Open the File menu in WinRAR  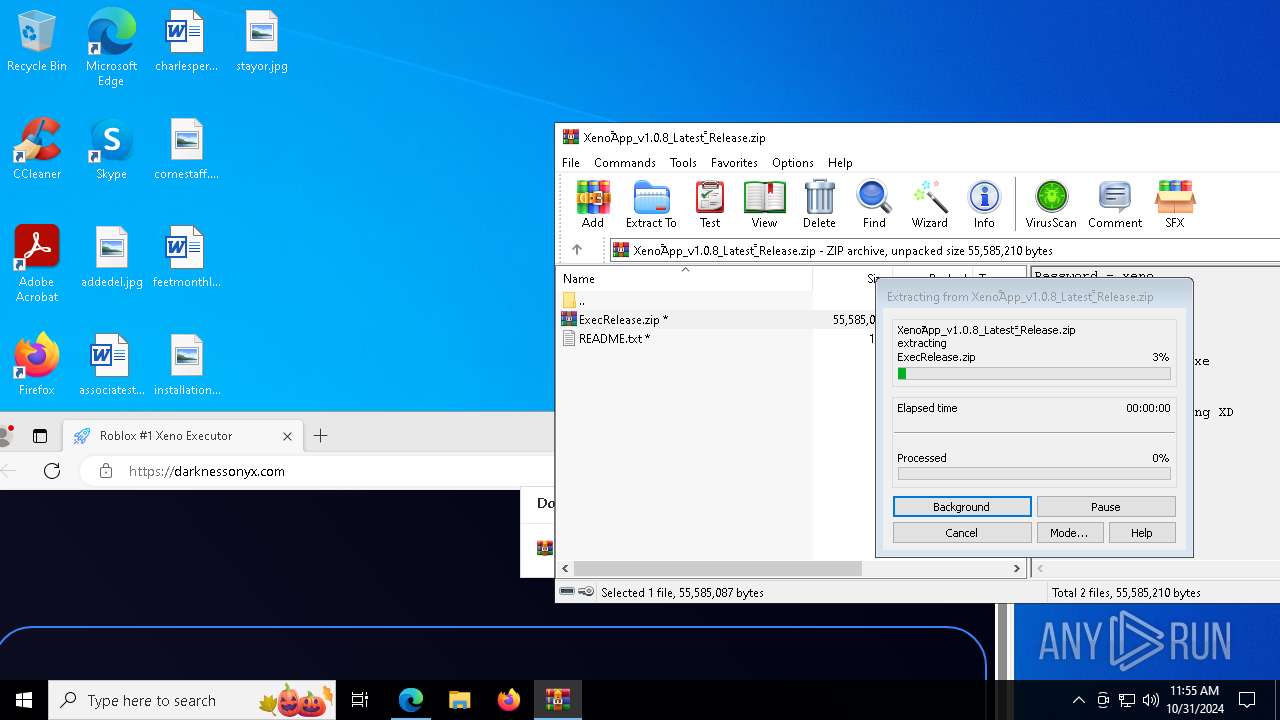(571, 162)
